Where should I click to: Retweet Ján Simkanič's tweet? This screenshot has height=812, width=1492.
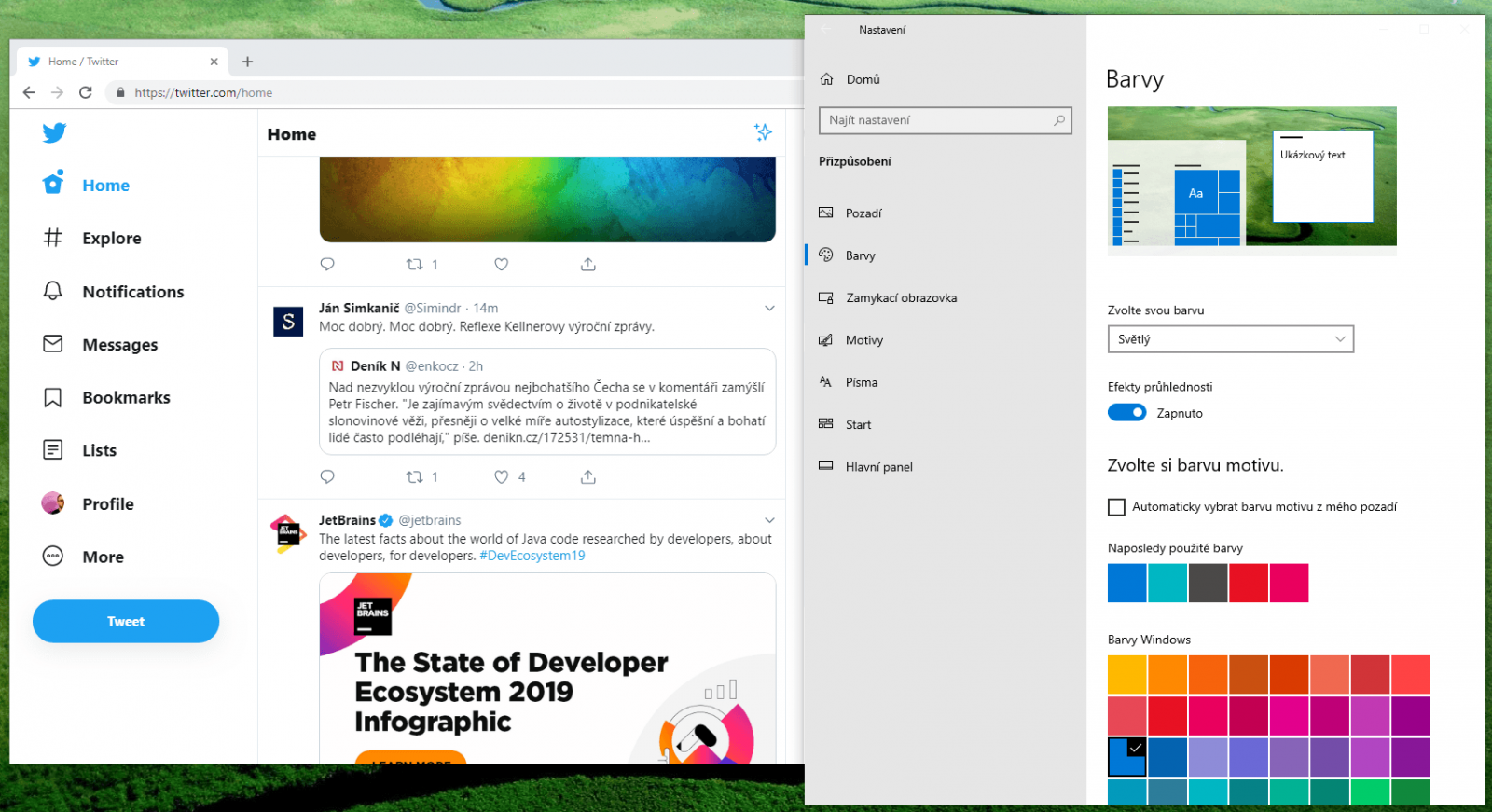pyautogui.click(x=415, y=476)
